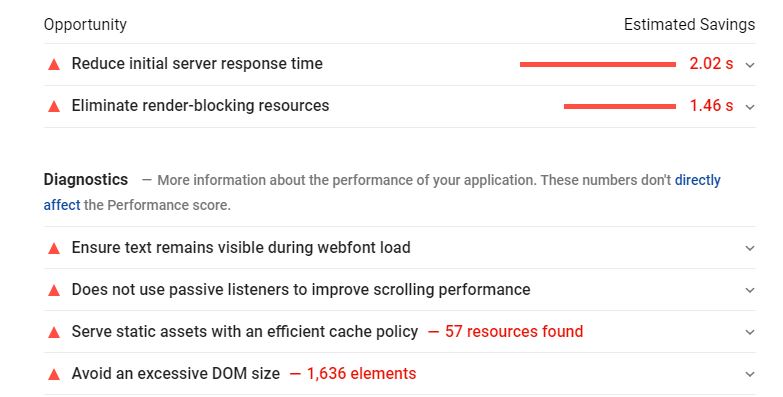783x397 pixels.
Task: Expand the Reduce initial server response time chevron
Action: coord(750,65)
